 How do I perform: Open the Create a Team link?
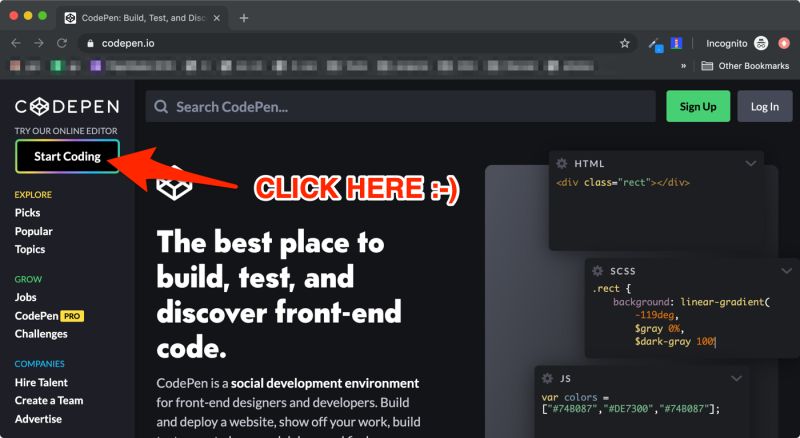[49, 400]
